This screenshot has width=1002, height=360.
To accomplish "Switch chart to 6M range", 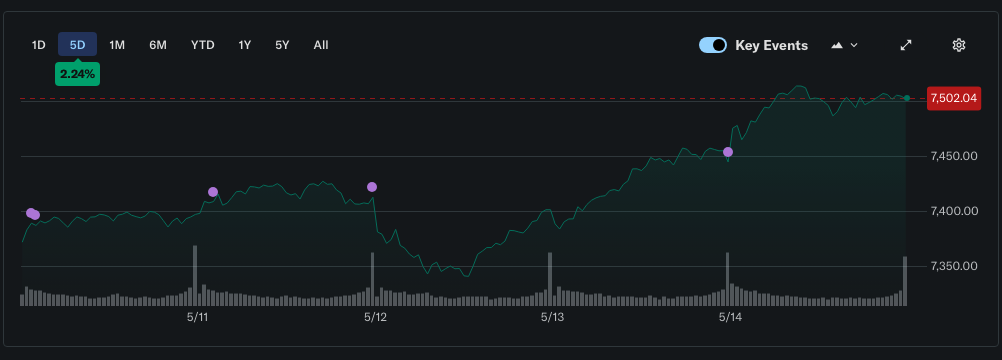I will (158, 45).
